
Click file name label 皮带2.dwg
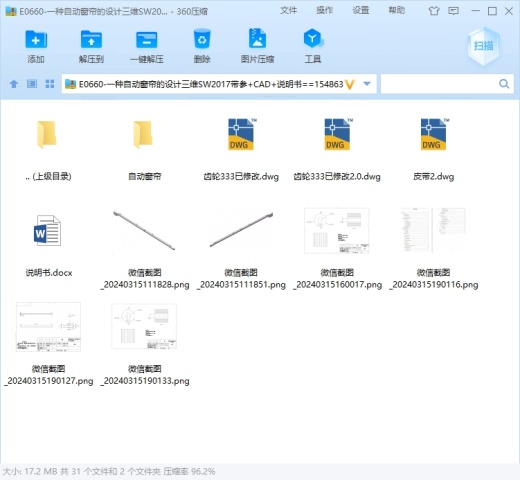pyautogui.click(x=433, y=176)
